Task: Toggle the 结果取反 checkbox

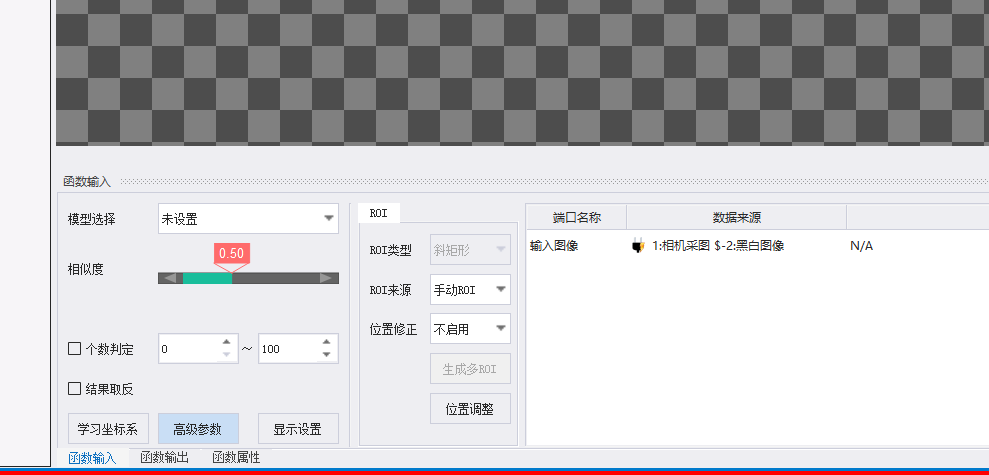Action: click(x=74, y=389)
